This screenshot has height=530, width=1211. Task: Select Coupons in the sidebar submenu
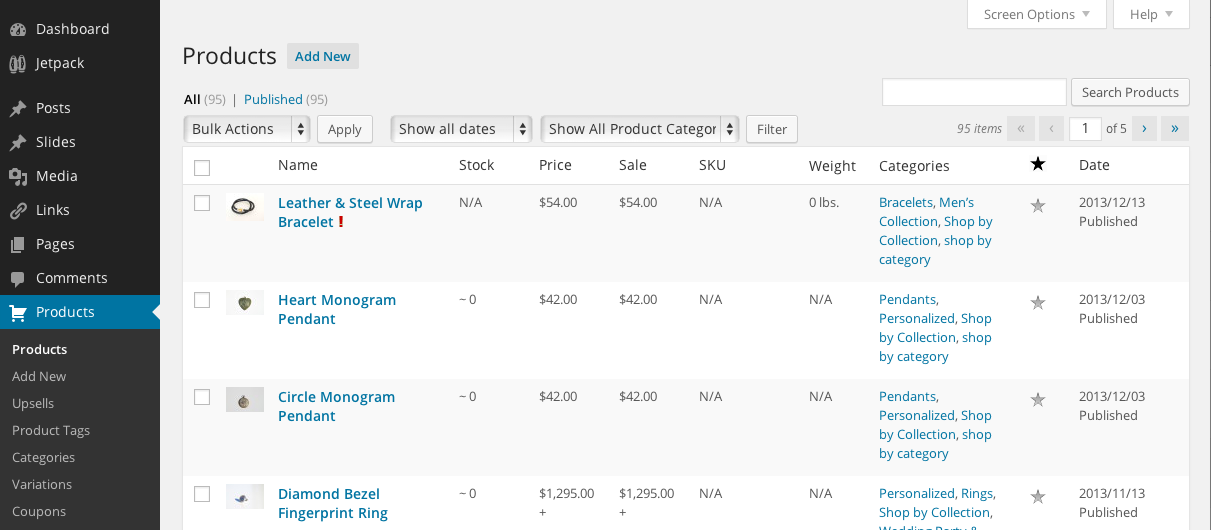pos(39,511)
